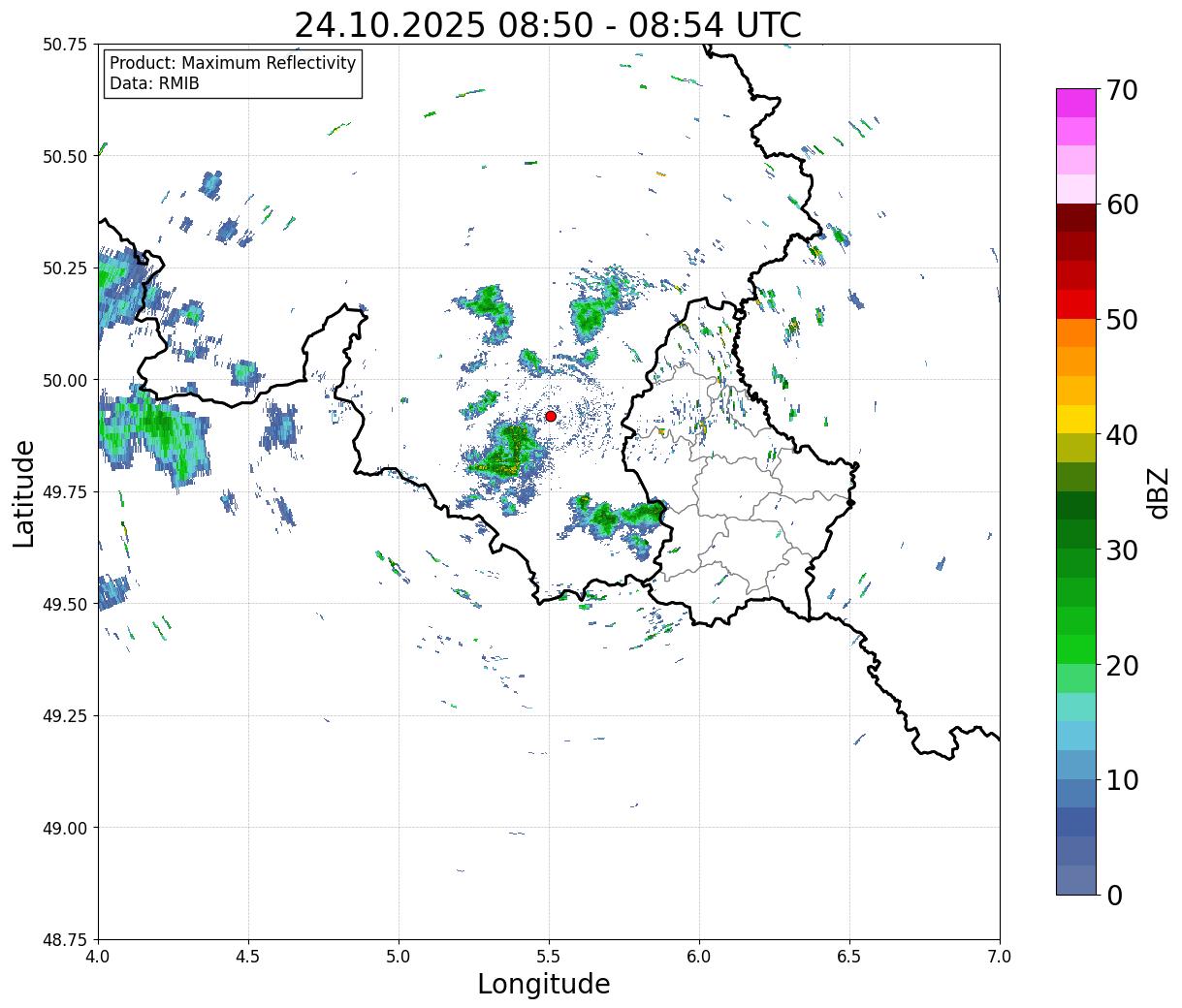1182x1008 pixels.
Task: Click the magenta top colorbar swatch
Action: pyautogui.click(x=1076, y=103)
